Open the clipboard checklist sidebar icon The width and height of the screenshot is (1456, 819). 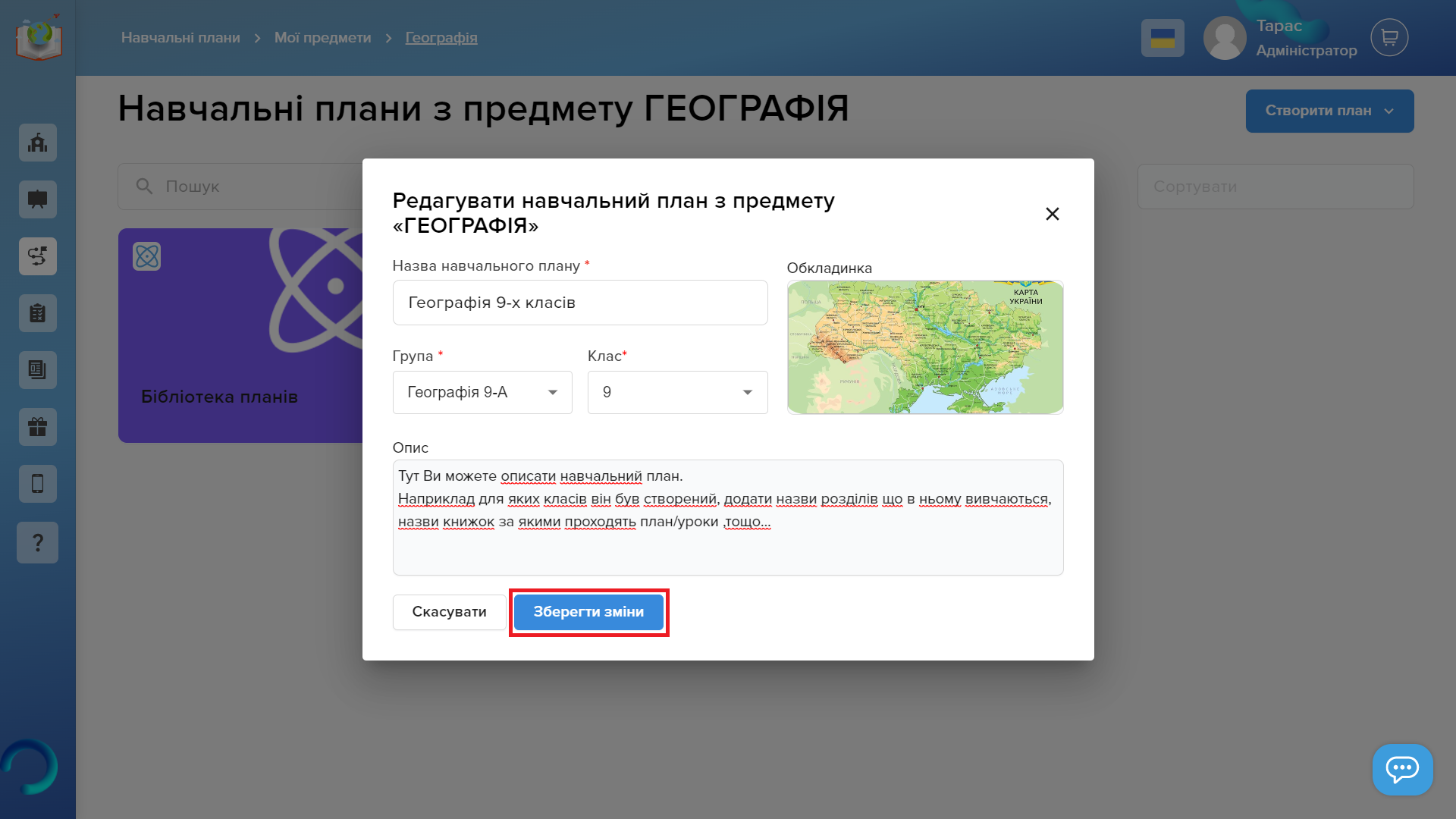(x=38, y=313)
